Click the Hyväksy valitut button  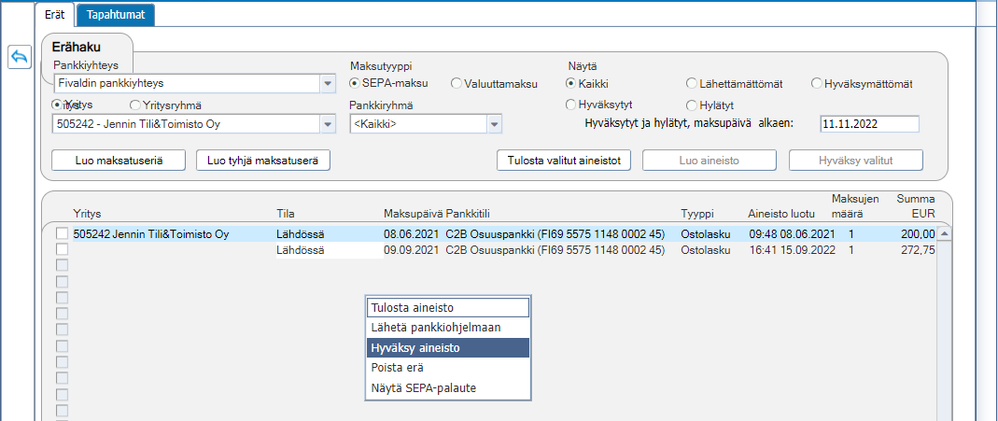[856, 161]
